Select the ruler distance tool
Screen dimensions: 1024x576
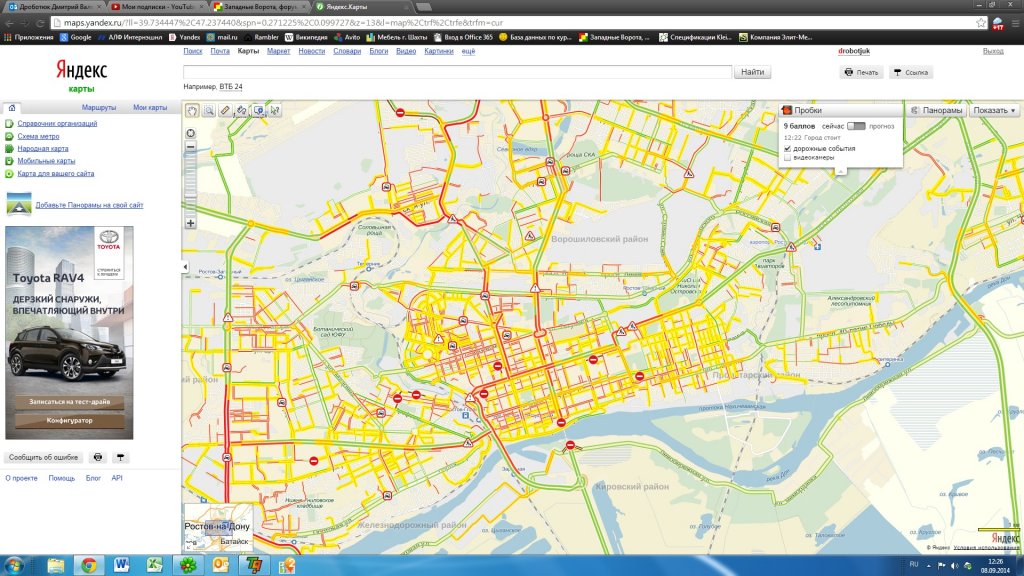(225, 110)
